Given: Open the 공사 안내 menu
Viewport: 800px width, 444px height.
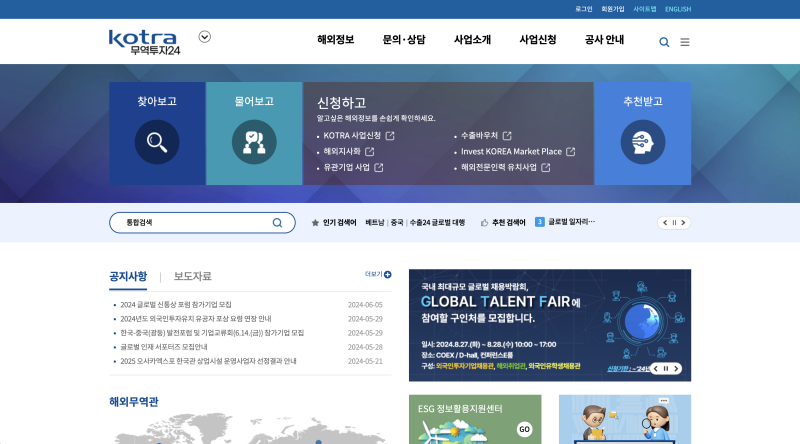Looking at the screenshot, I should click(x=604, y=40).
